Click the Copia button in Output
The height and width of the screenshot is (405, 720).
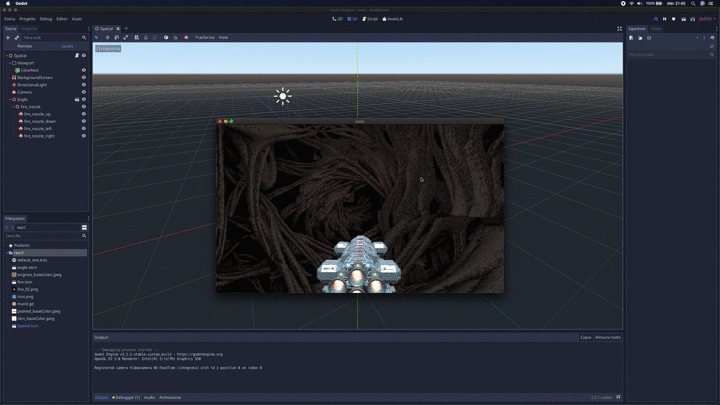[585, 337]
